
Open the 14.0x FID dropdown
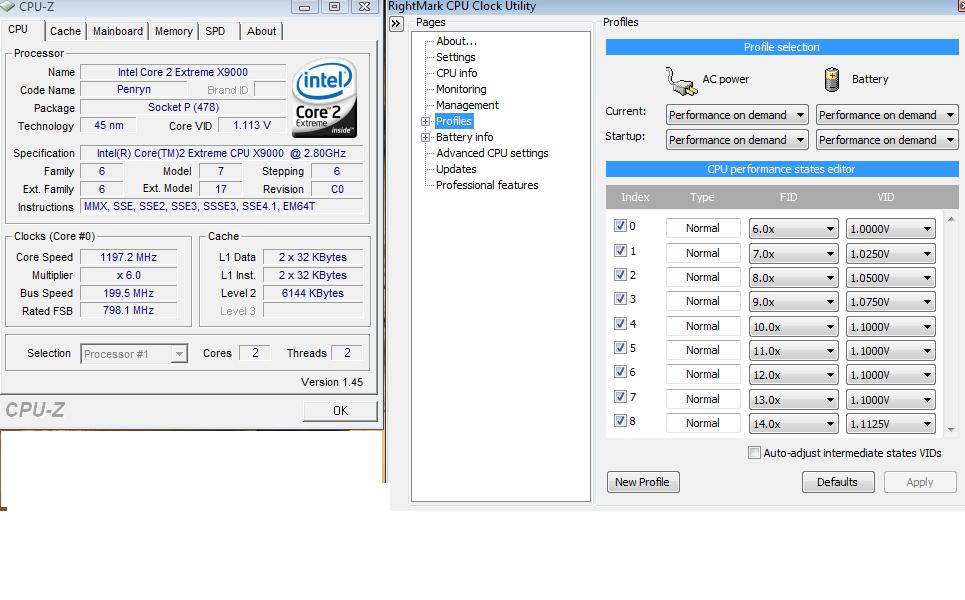tap(793, 424)
